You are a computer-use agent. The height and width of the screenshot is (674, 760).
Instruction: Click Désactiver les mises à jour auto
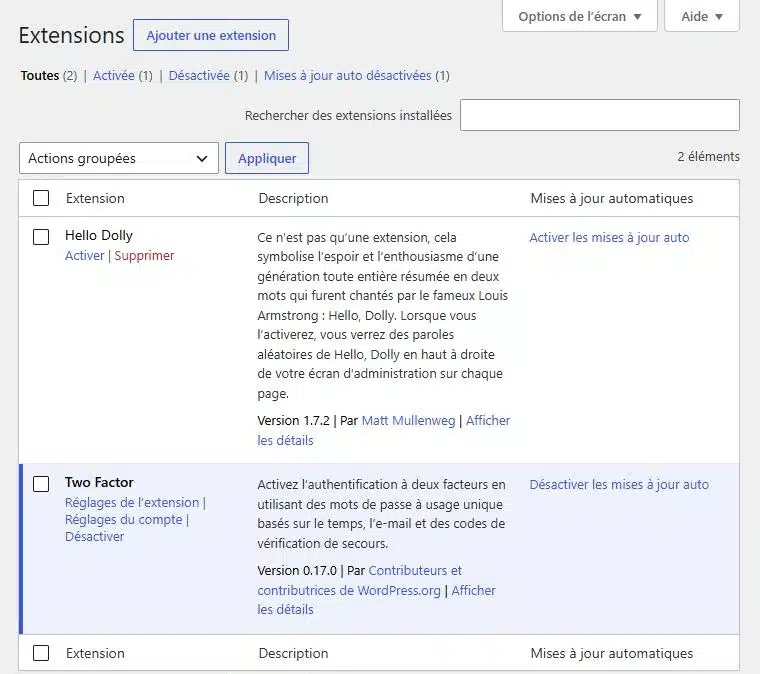coord(619,485)
